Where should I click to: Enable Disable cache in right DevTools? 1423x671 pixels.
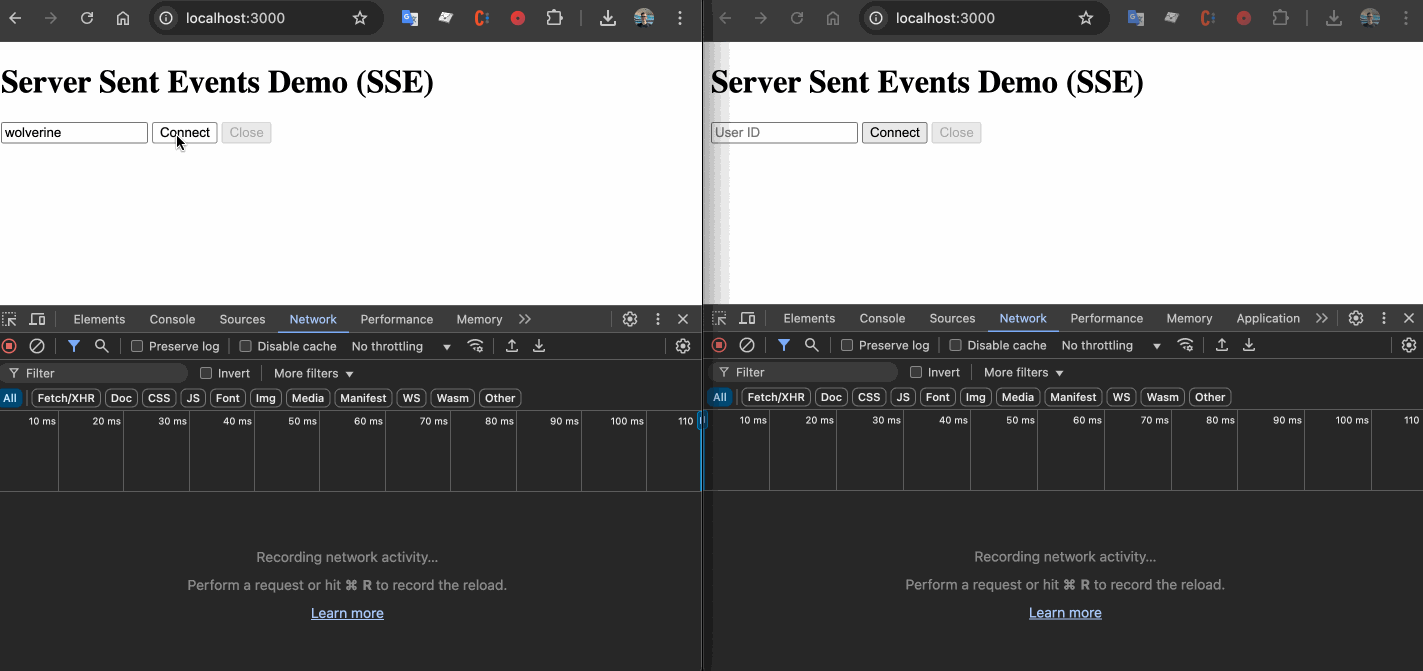click(955, 345)
